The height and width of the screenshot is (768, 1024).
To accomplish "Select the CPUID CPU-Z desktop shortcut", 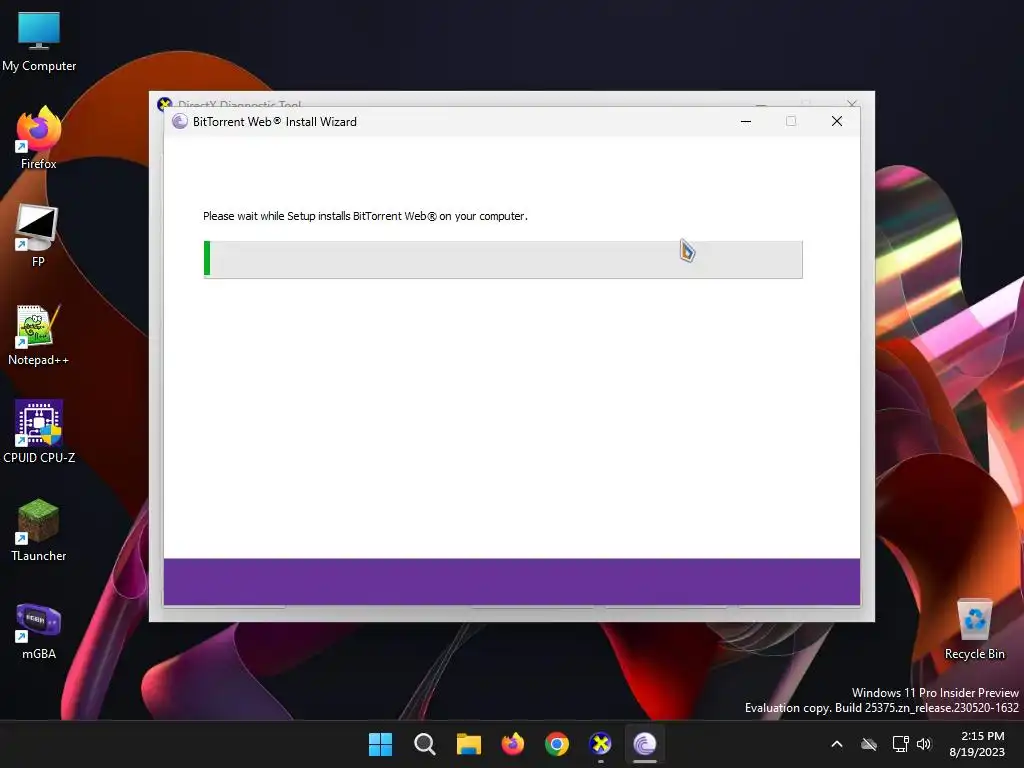I will pyautogui.click(x=39, y=432).
